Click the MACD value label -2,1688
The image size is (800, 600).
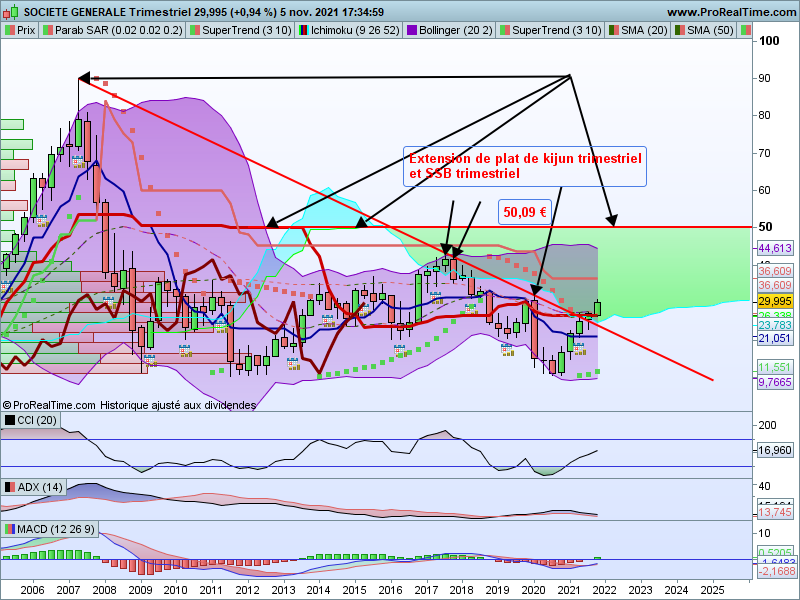(776, 571)
